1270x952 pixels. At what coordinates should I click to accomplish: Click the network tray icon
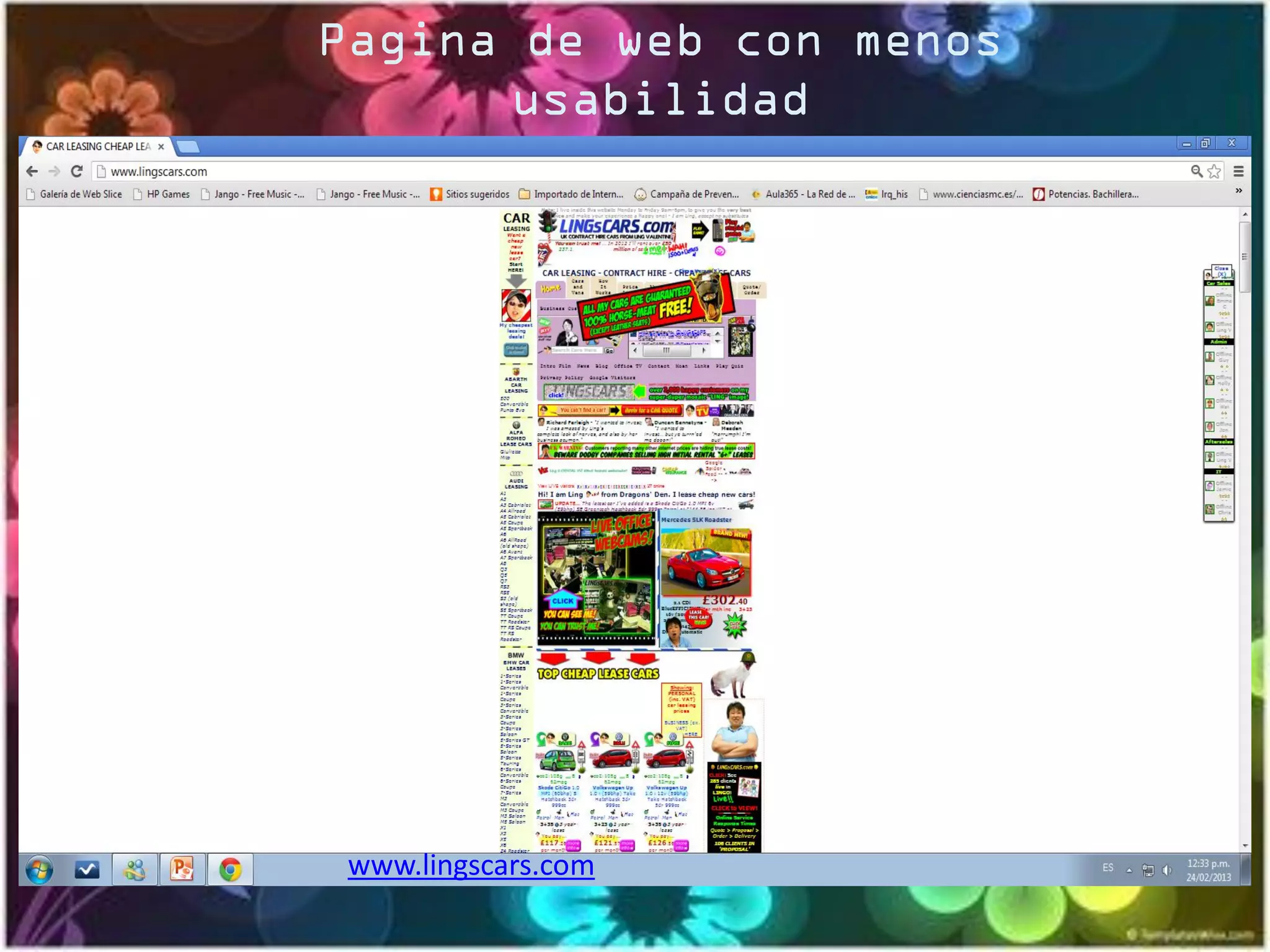point(1148,870)
